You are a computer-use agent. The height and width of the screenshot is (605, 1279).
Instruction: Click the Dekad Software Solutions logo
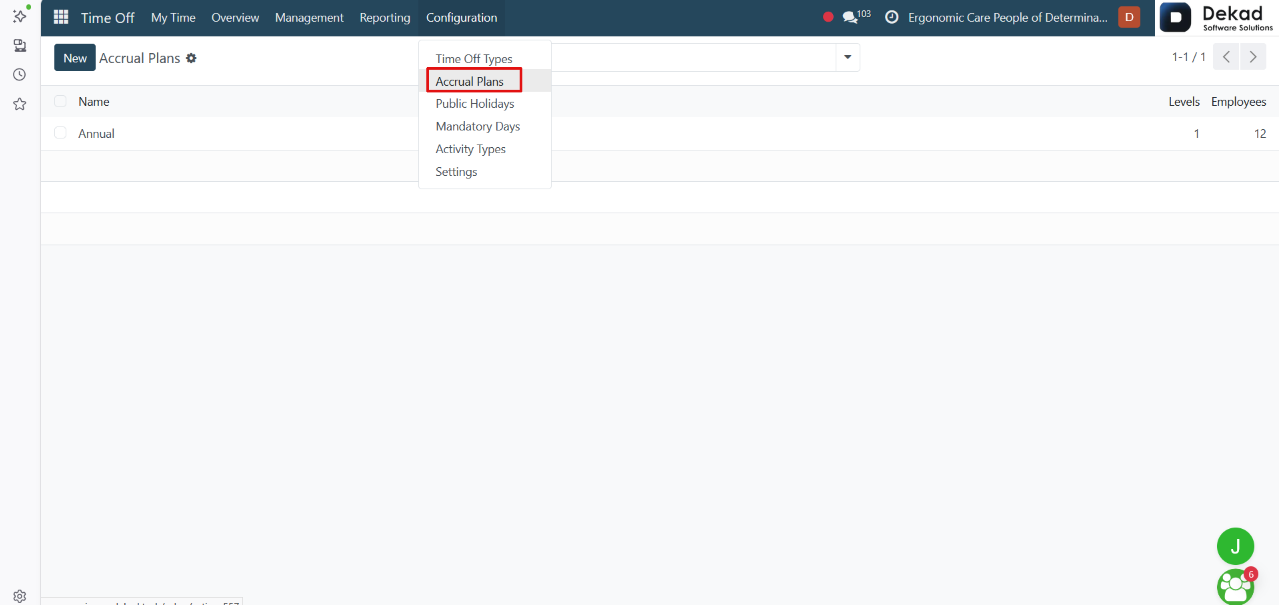point(1217,17)
